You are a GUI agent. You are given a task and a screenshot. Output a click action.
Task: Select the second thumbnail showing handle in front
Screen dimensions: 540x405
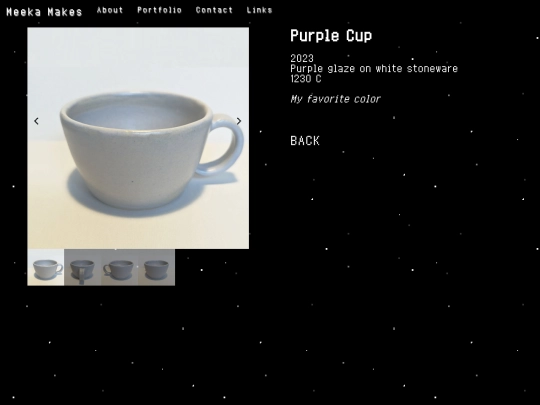click(83, 267)
